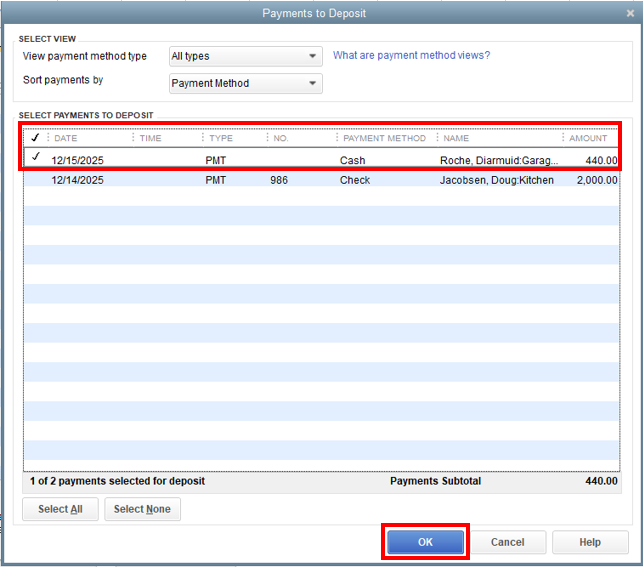Click the AMOUNT column header

588,138
